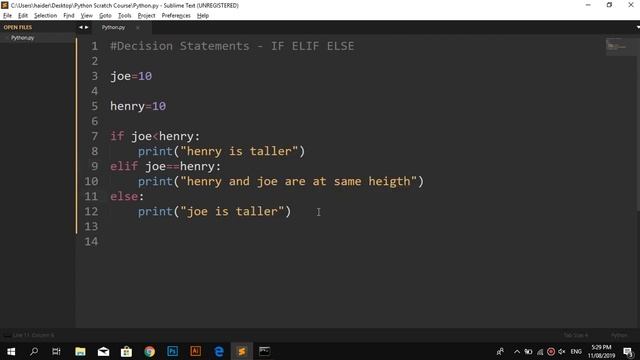Click the ENG language indicator

[x=576, y=351]
